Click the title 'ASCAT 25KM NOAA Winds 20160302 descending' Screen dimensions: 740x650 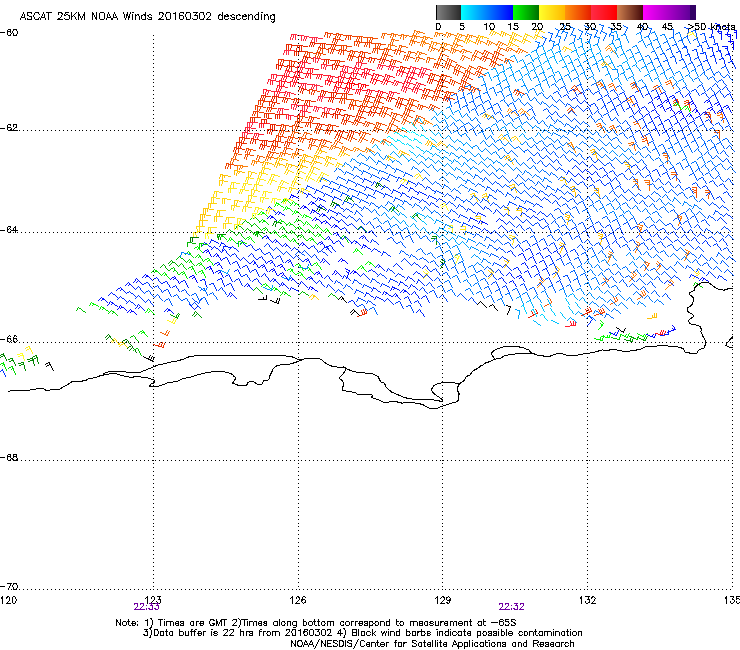pos(148,16)
